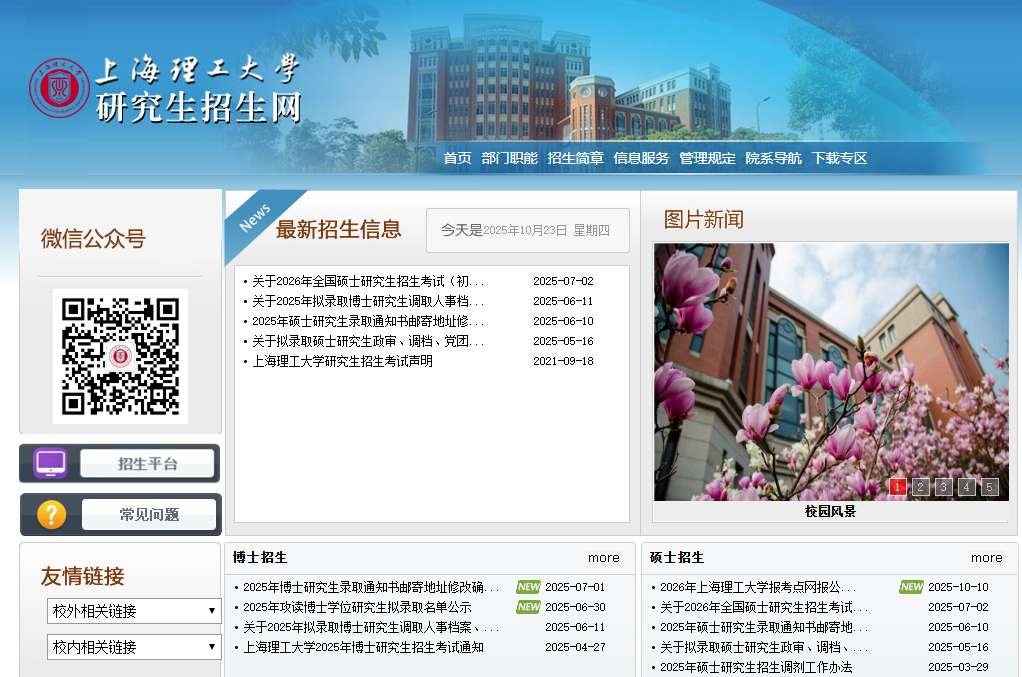Image resolution: width=1022 pixels, height=677 pixels.
Task: Go to 招生简章 in the navigation bar
Action: (575, 158)
